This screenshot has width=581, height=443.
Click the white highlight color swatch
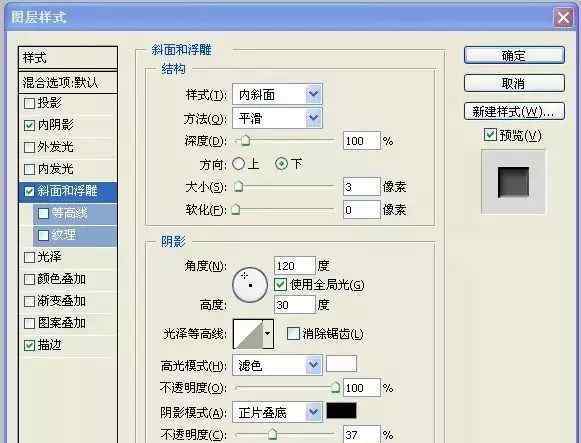[x=341, y=364]
